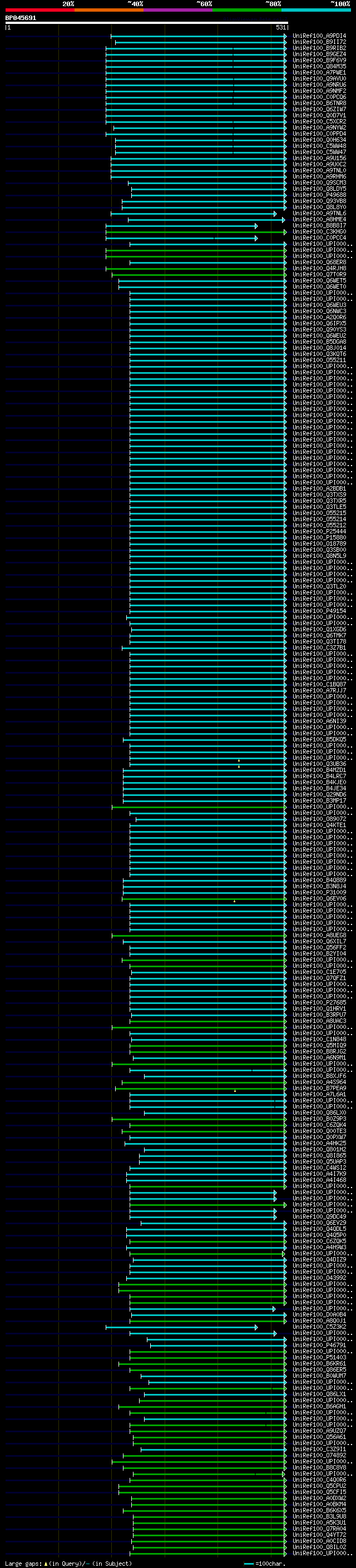The image size is (356, 1568).
Task: Click the UniRef100_Q93VB8 hit name
Action: coord(319,201)
